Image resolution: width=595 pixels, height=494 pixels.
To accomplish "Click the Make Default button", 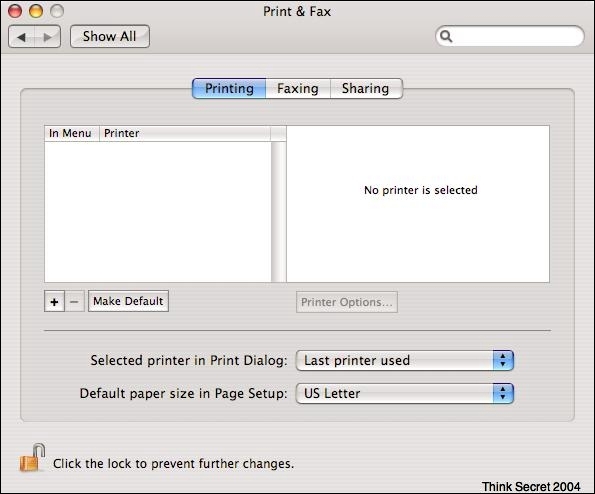I will pos(128,301).
